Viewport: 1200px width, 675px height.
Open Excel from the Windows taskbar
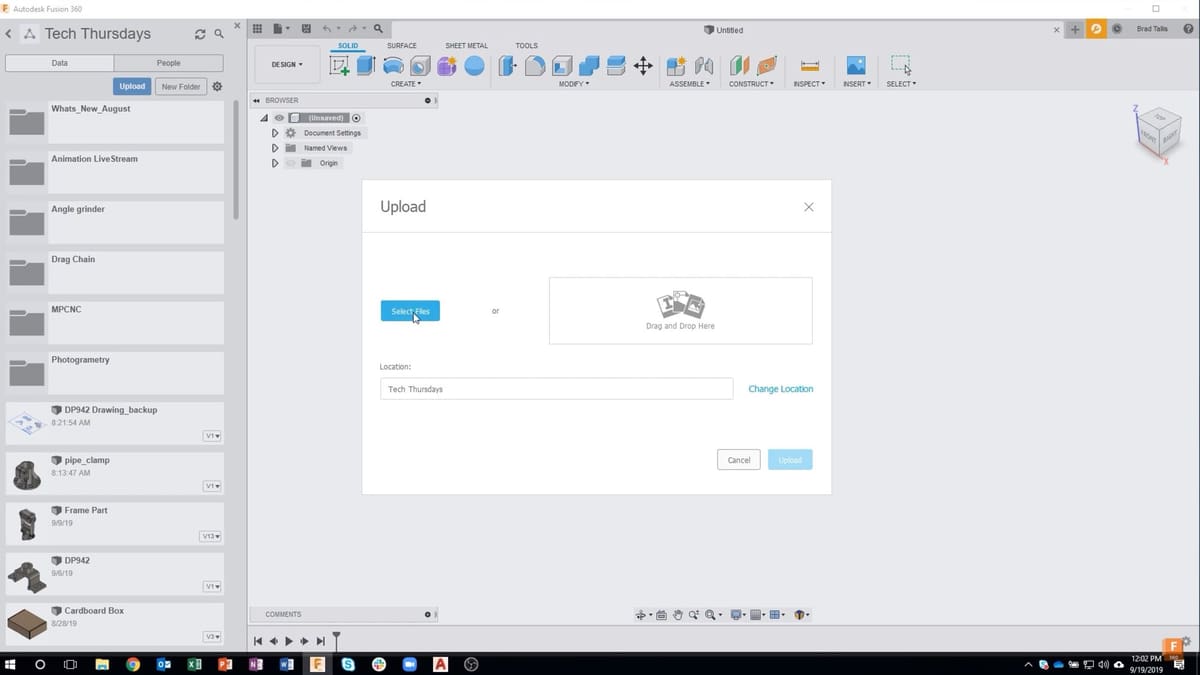(x=194, y=664)
